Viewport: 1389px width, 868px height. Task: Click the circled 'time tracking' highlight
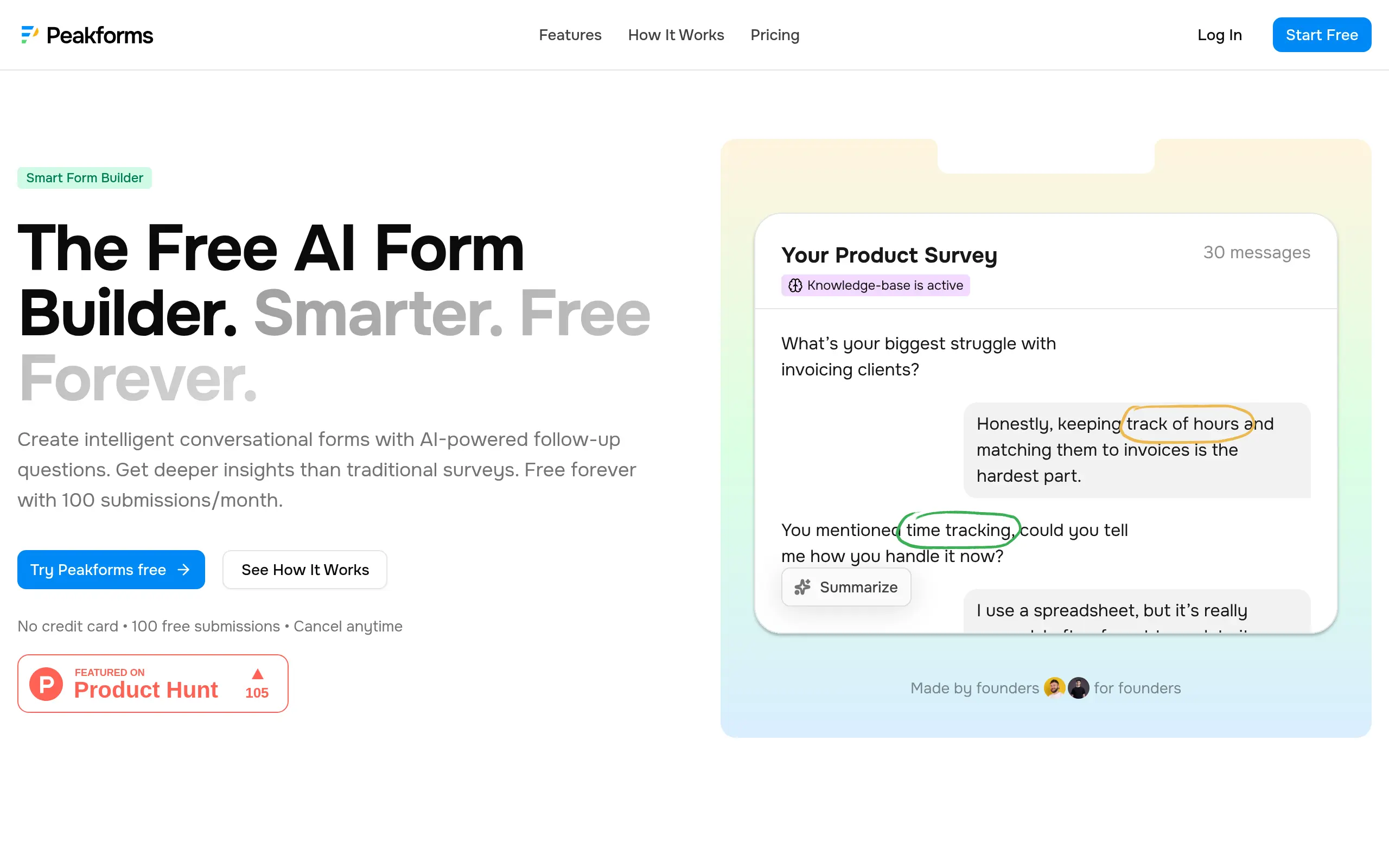coord(959,529)
